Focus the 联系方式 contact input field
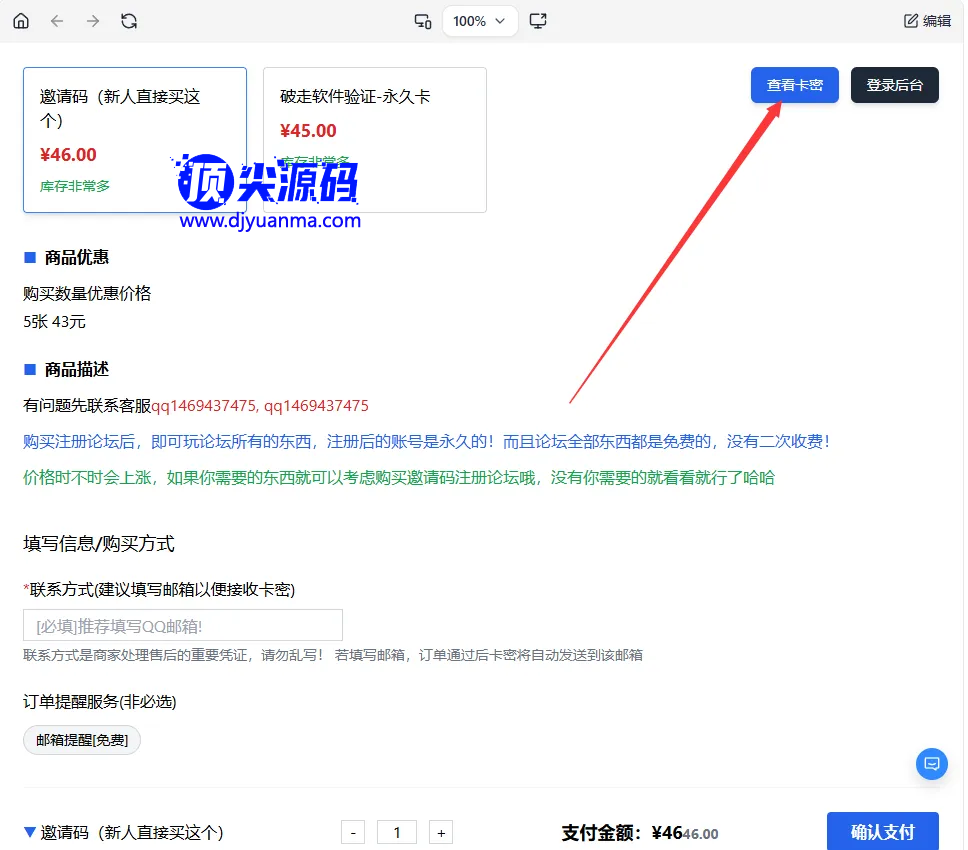The width and height of the screenshot is (968, 850). point(183,625)
